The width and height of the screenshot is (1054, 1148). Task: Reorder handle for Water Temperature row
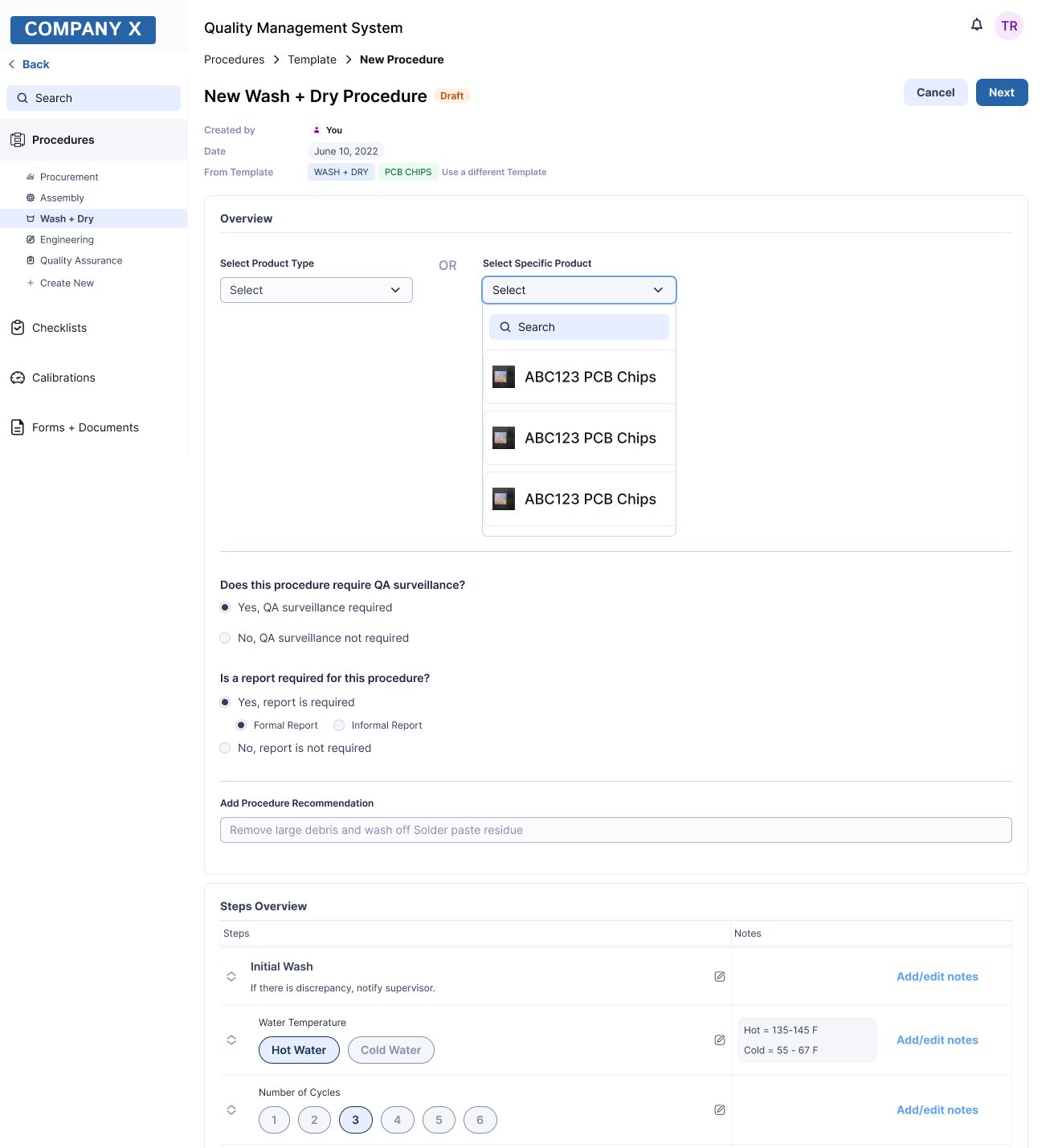[231, 1040]
